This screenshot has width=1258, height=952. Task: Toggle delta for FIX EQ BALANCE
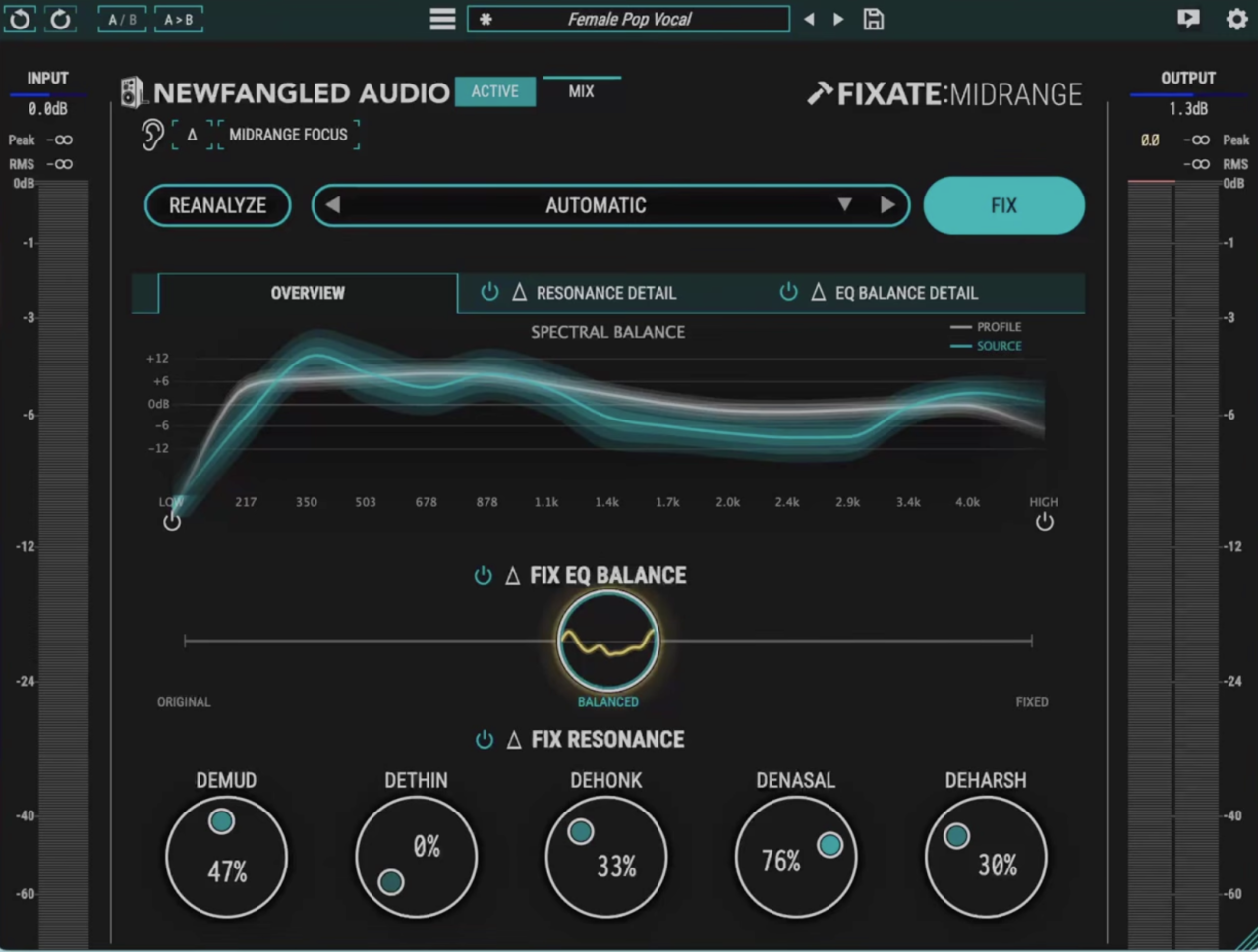click(512, 576)
